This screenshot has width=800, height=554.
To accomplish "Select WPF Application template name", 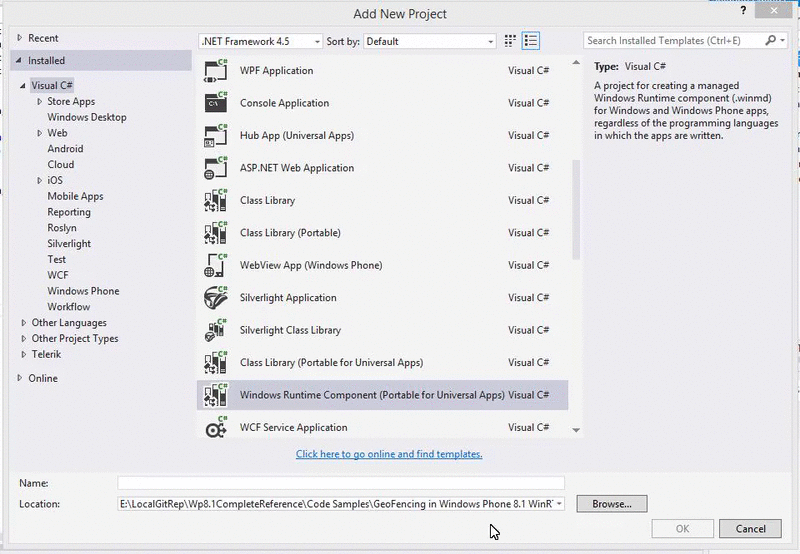I will pos(277,71).
